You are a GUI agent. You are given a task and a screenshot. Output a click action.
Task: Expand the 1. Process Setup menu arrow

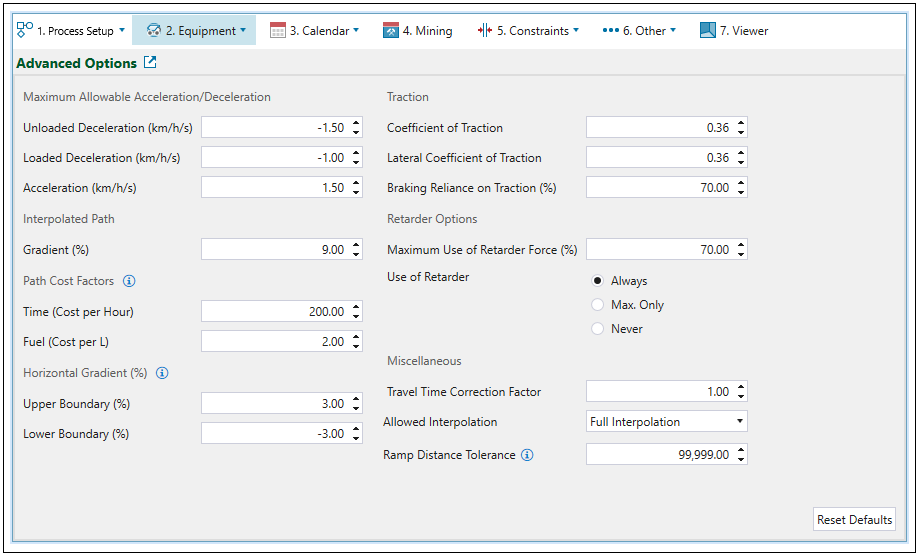tap(122, 30)
